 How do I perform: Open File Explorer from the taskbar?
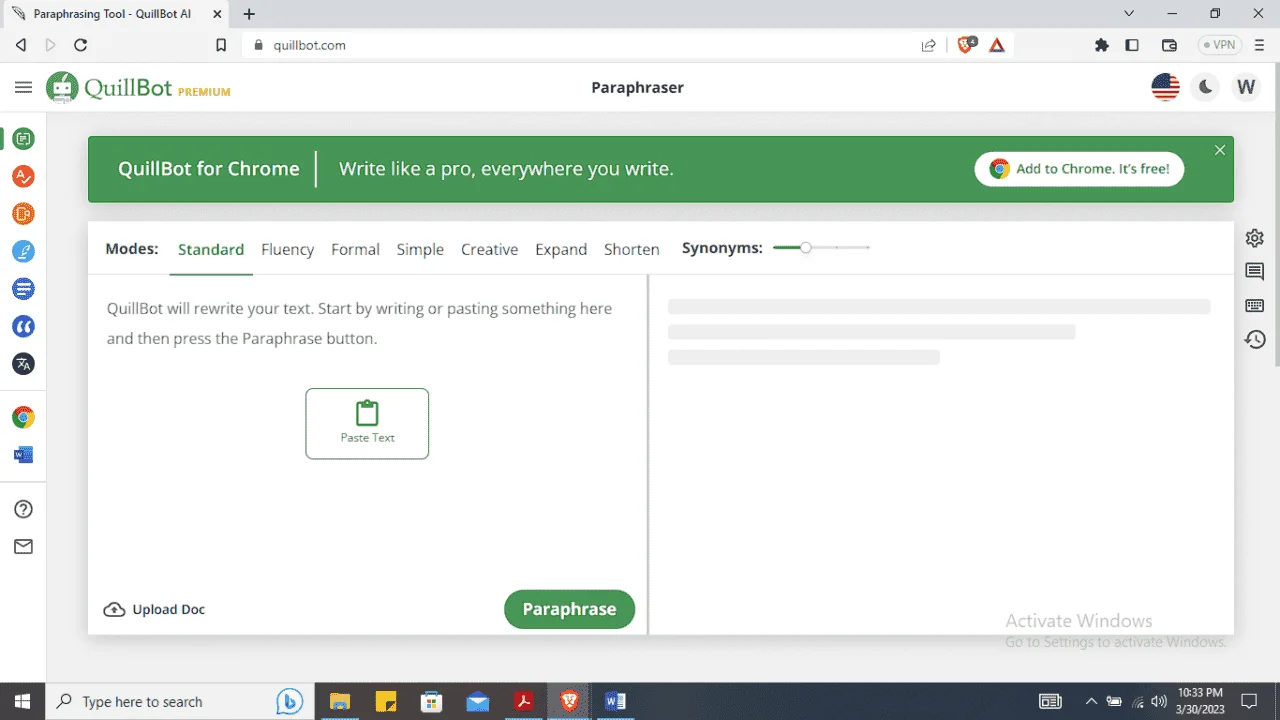pos(340,701)
